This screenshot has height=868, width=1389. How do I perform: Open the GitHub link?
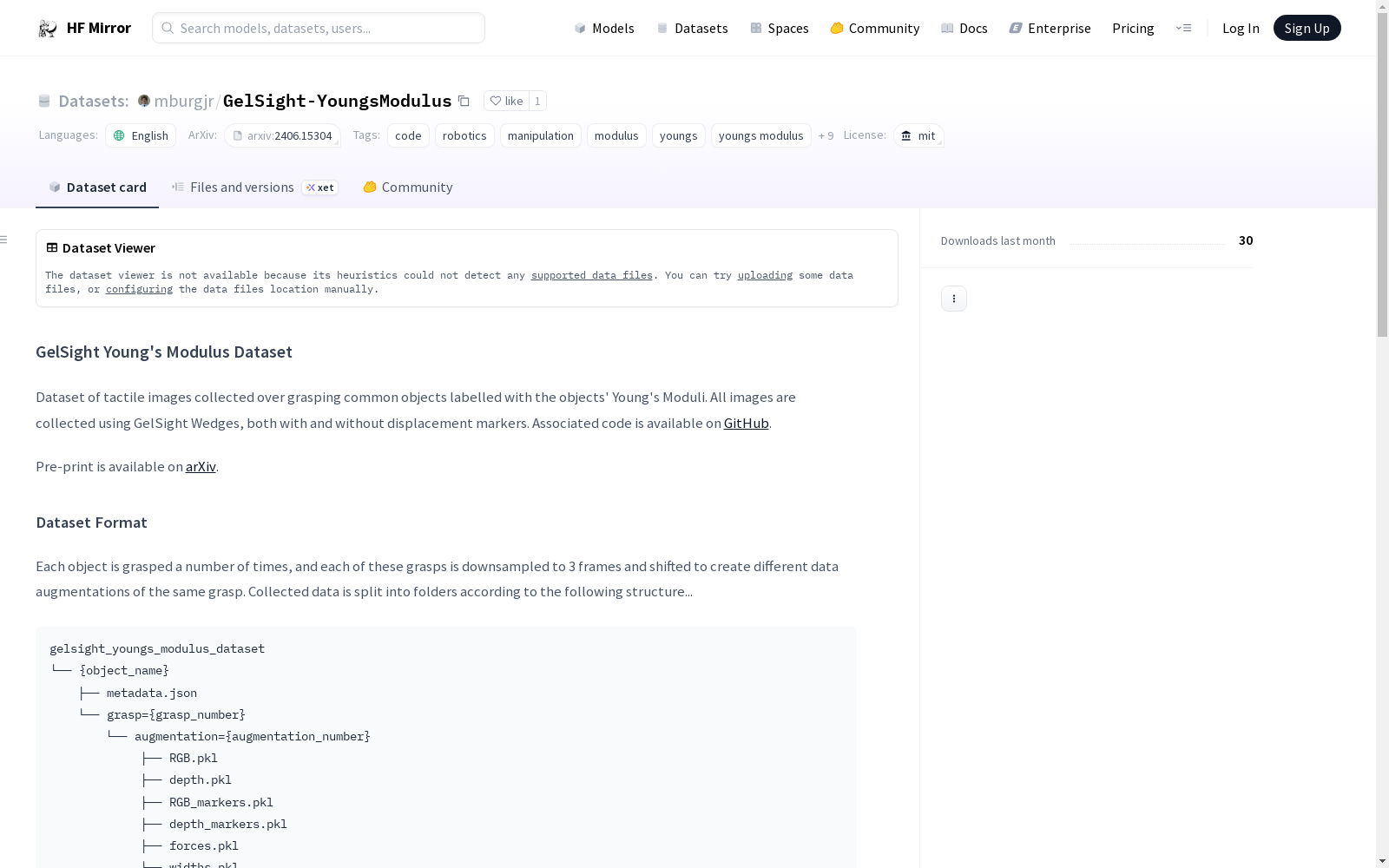[x=746, y=423]
